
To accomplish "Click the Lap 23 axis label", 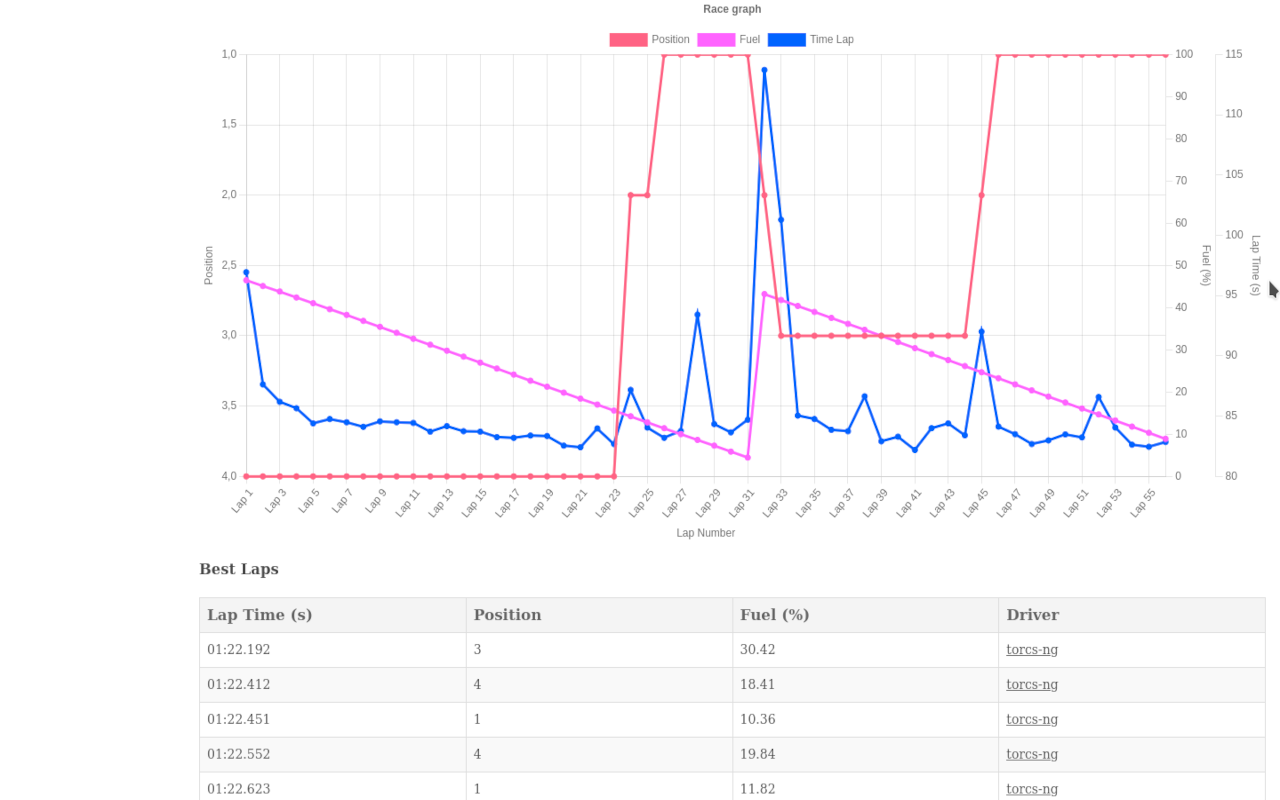I will [x=609, y=503].
